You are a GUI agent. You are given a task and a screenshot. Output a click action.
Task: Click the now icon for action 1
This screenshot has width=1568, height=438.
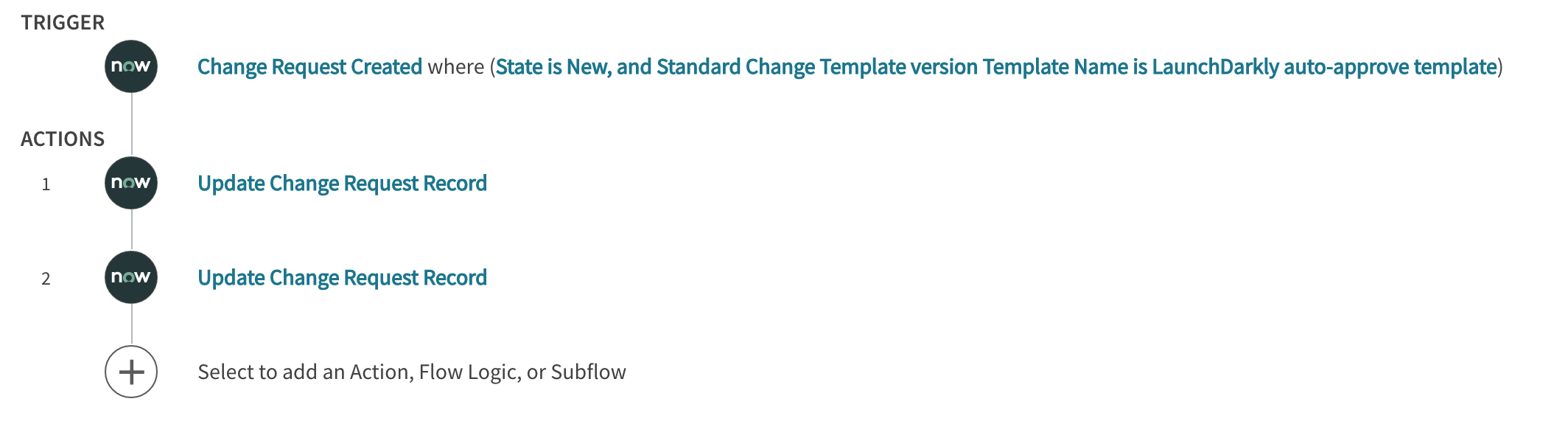(133, 183)
